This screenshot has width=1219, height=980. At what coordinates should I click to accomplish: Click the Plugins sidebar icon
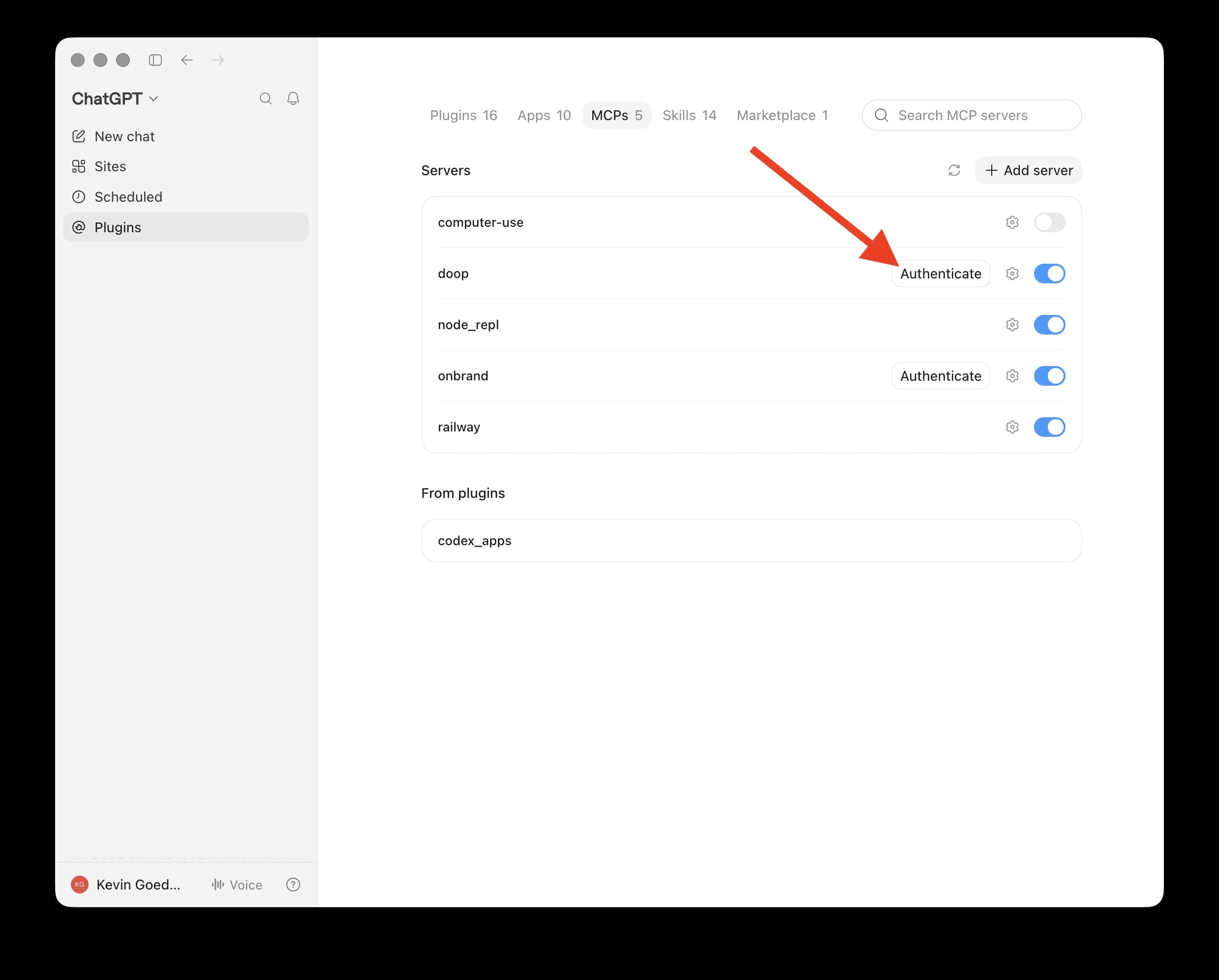click(x=79, y=227)
